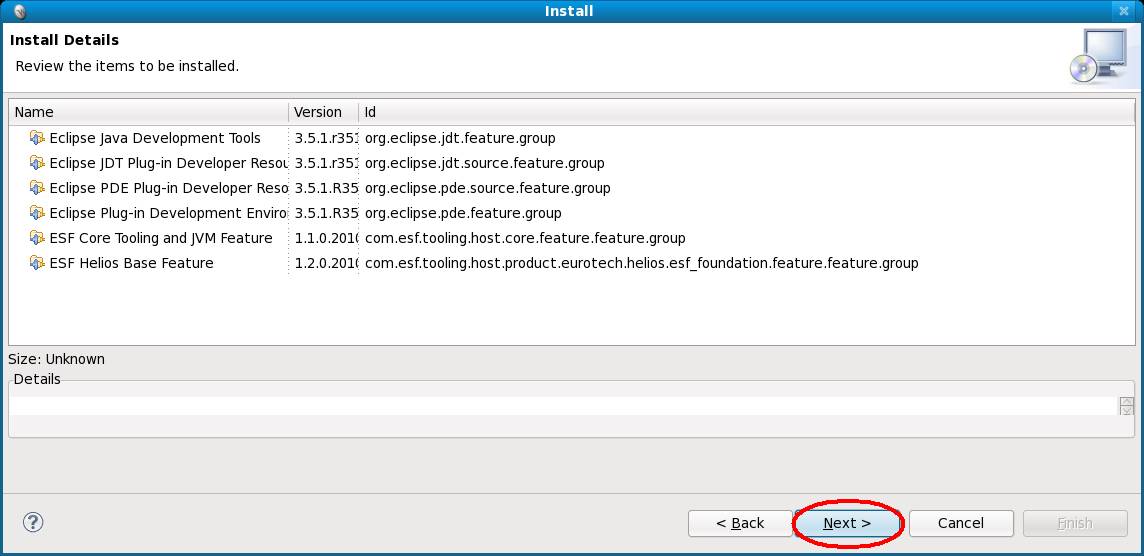Click the Eclipse Java Development Tools feature icon
1144x556 pixels.
click(36, 138)
